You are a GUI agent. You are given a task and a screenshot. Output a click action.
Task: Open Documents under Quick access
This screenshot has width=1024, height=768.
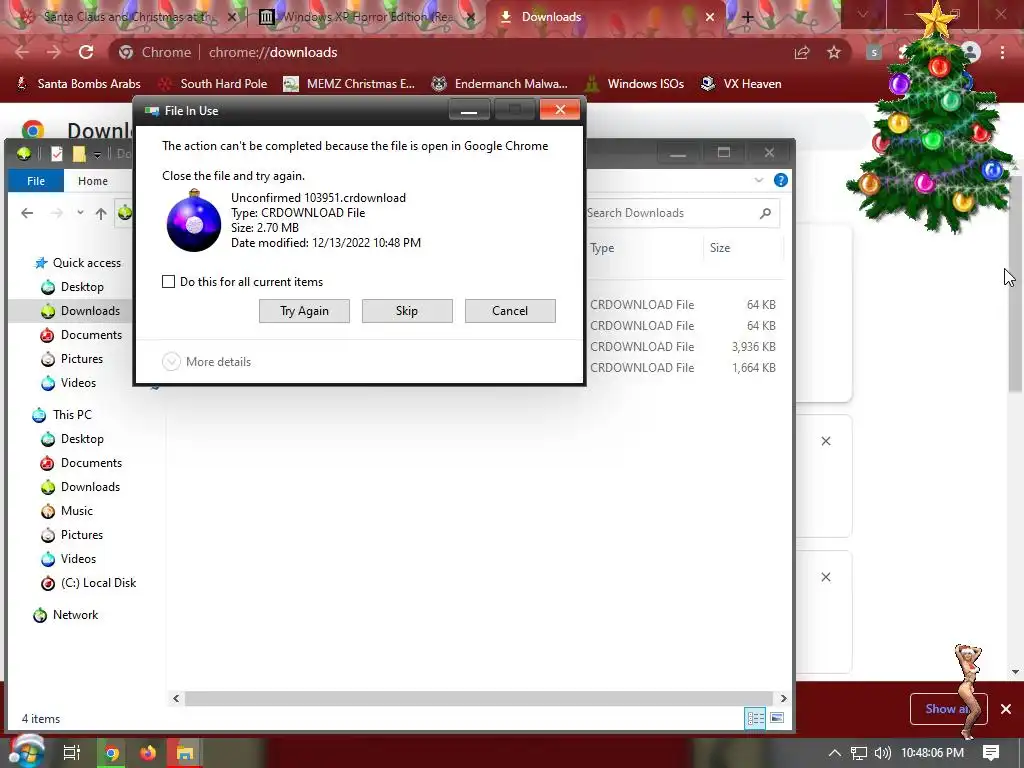[81, 335]
